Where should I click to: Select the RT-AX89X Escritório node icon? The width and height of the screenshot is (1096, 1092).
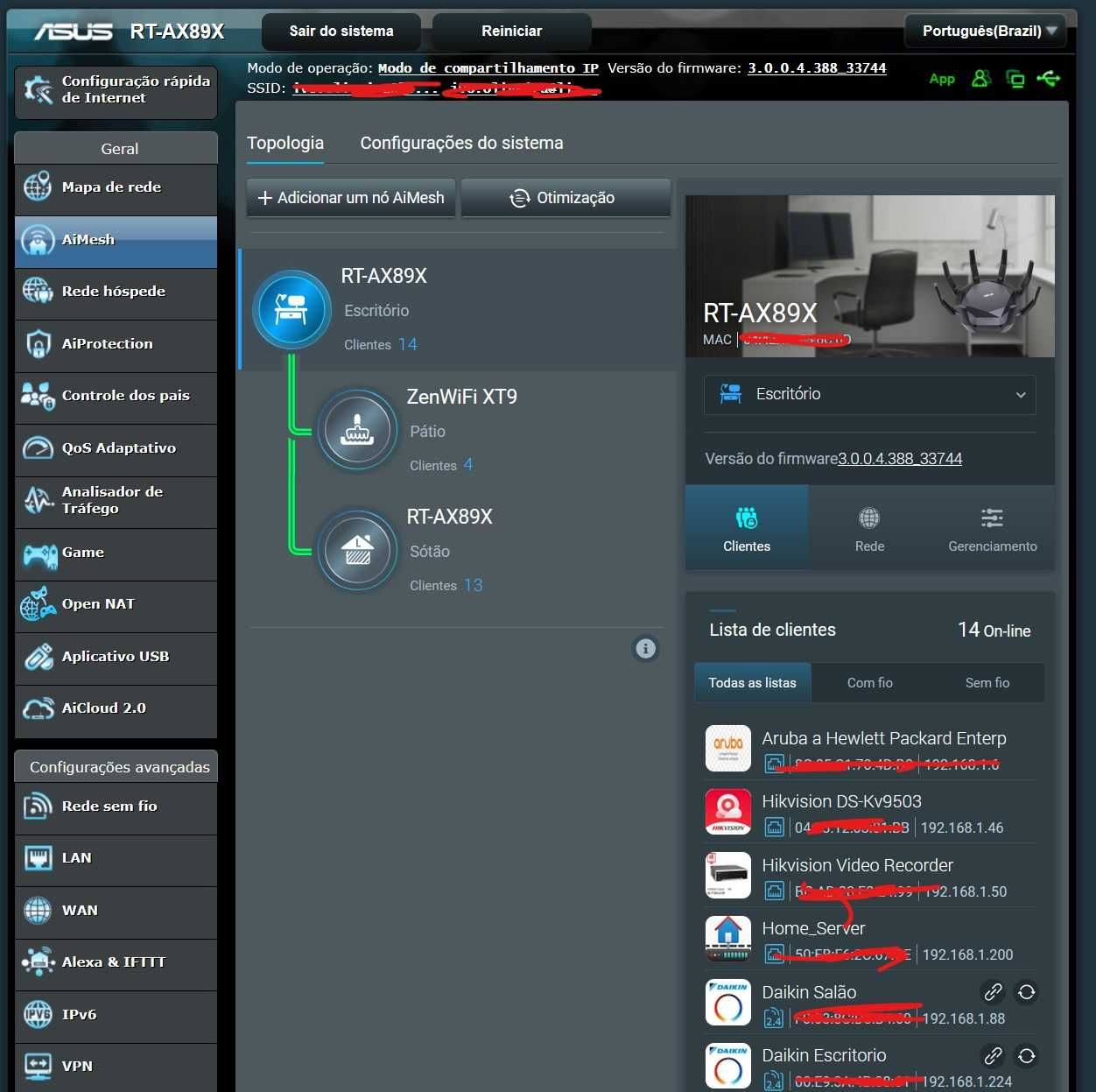tap(292, 309)
